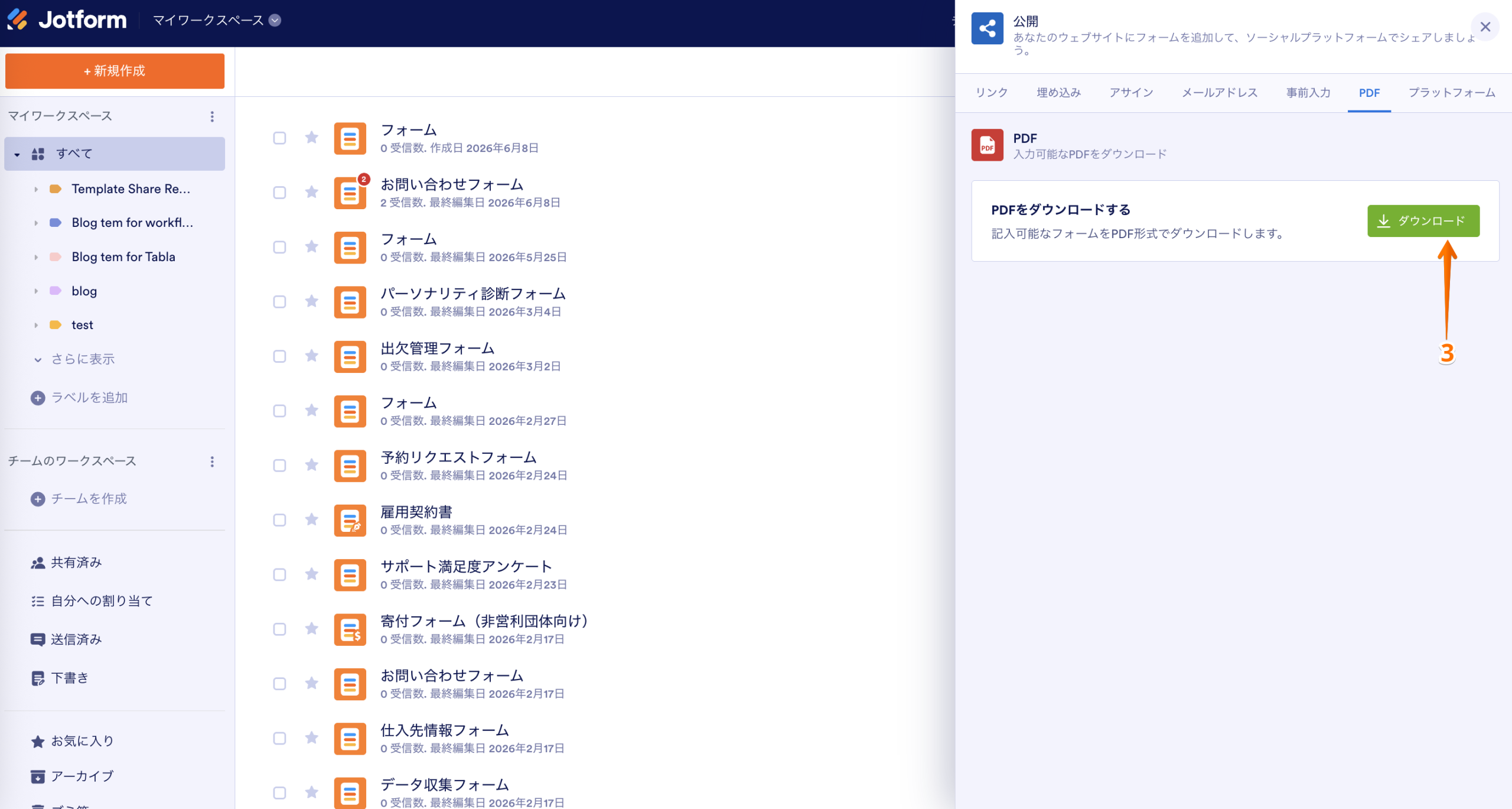Check the box for 予約リクエストフォーム
Screen dimensions: 1512x809
279,466
